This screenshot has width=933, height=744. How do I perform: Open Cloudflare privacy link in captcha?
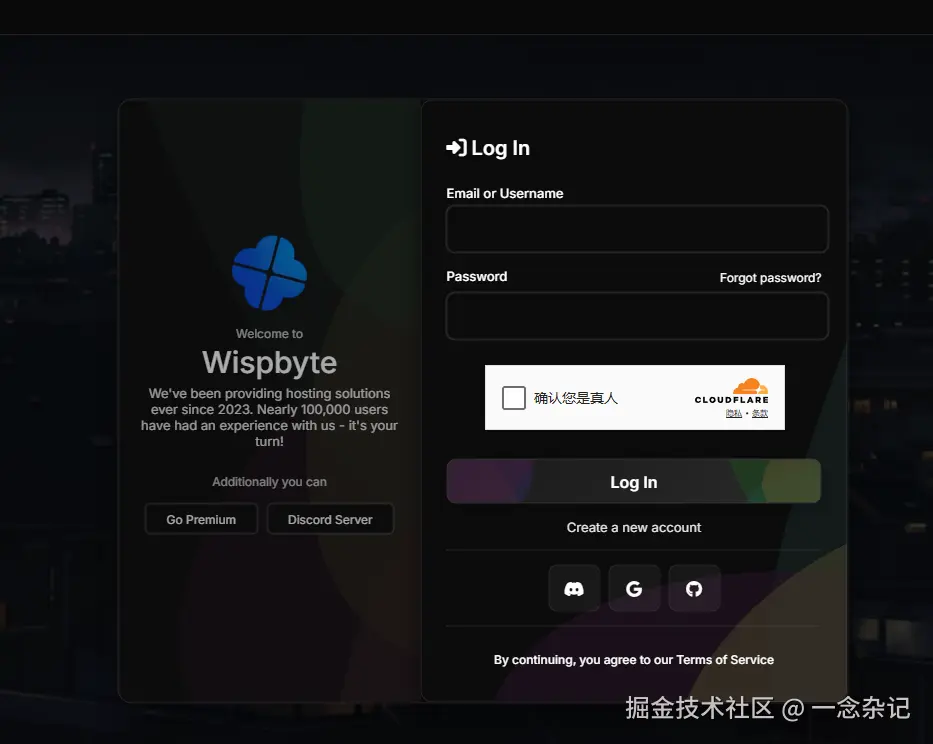[x=734, y=414]
